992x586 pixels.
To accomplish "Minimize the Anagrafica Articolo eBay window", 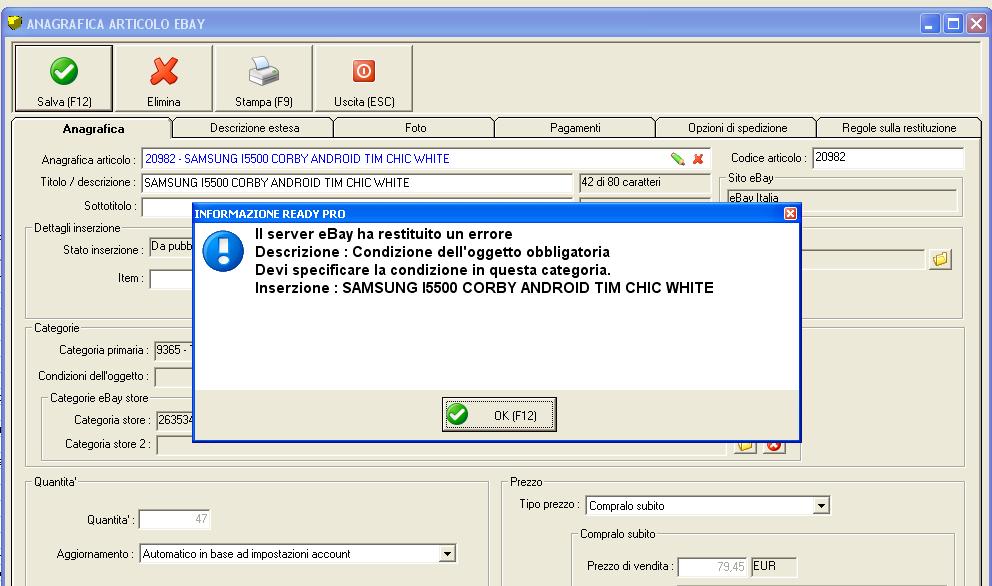I will click(929, 24).
